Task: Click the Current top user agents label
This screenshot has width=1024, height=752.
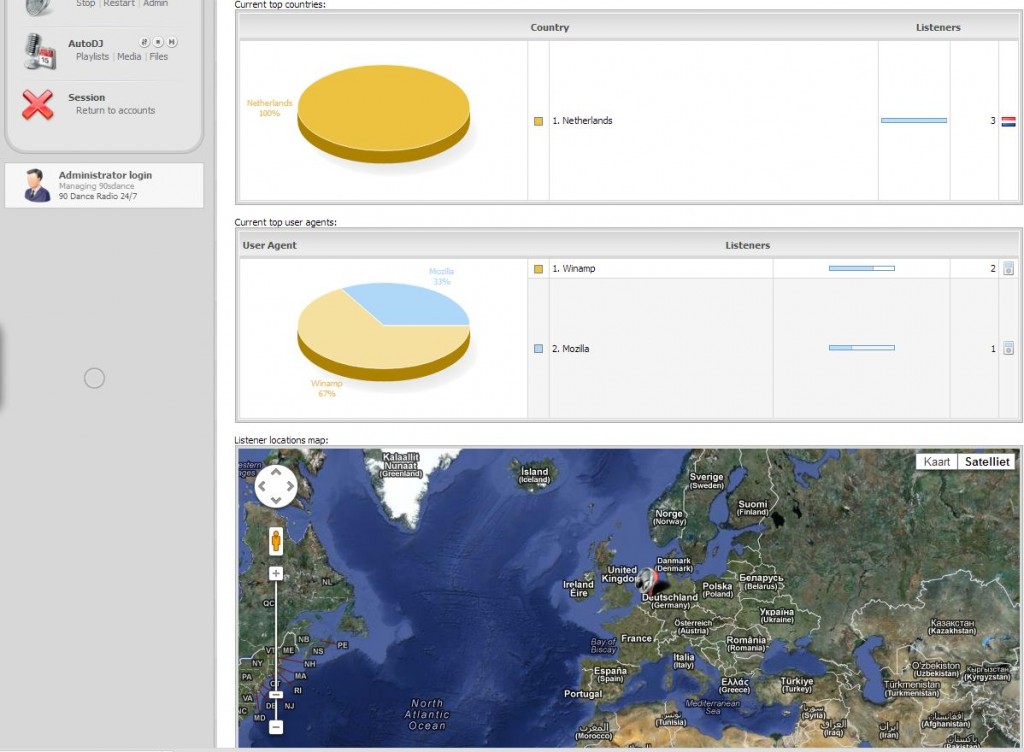Action: (x=285, y=222)
